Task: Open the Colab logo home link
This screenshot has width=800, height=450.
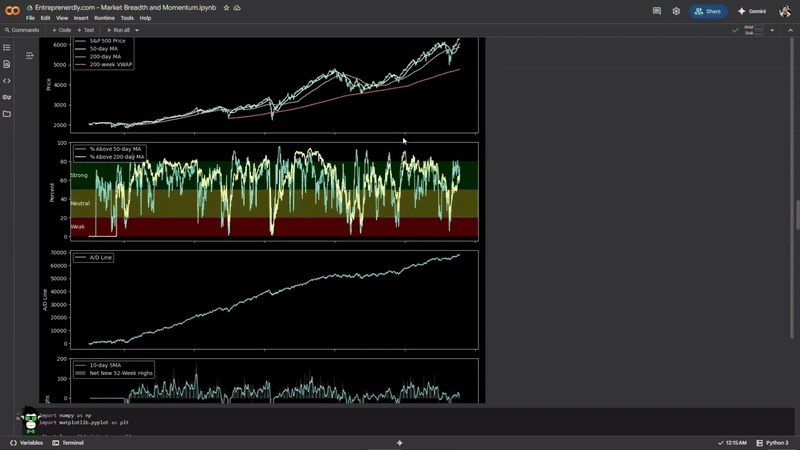Action: point(12,11)
